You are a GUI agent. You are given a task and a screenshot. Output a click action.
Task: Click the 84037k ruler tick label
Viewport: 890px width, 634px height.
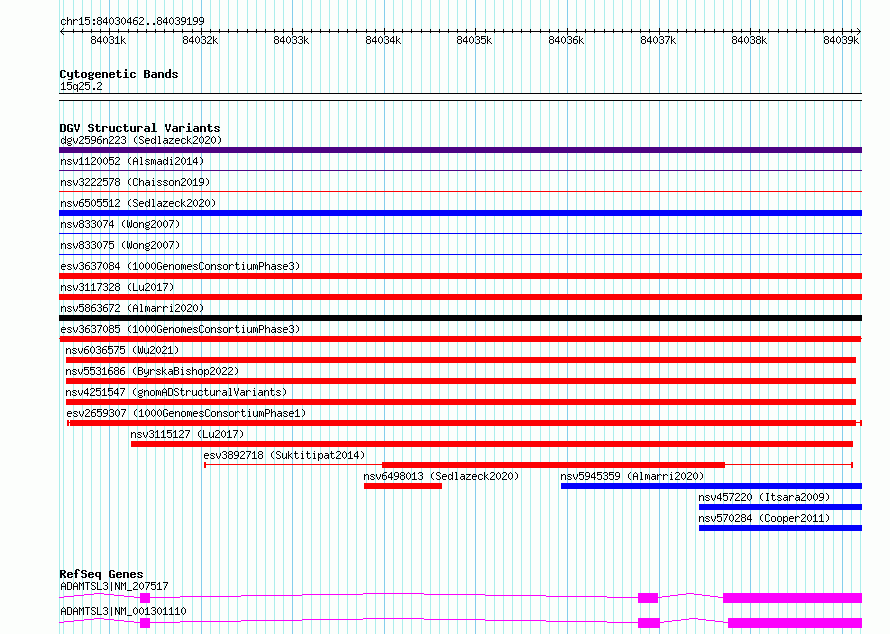[x=658, y=40]
